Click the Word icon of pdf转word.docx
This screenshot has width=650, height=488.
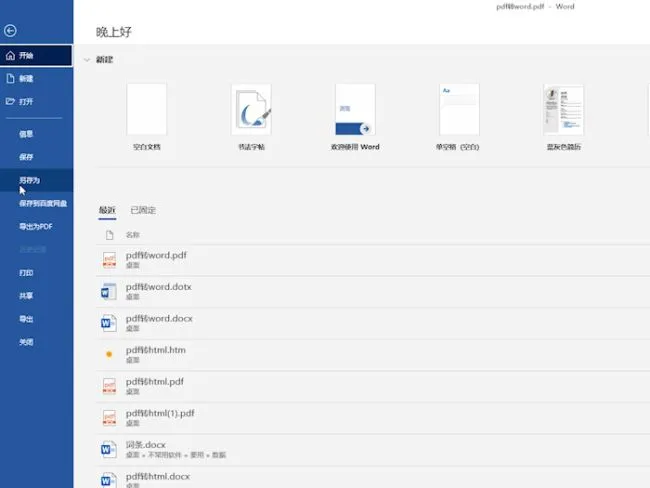coord(109,323)
